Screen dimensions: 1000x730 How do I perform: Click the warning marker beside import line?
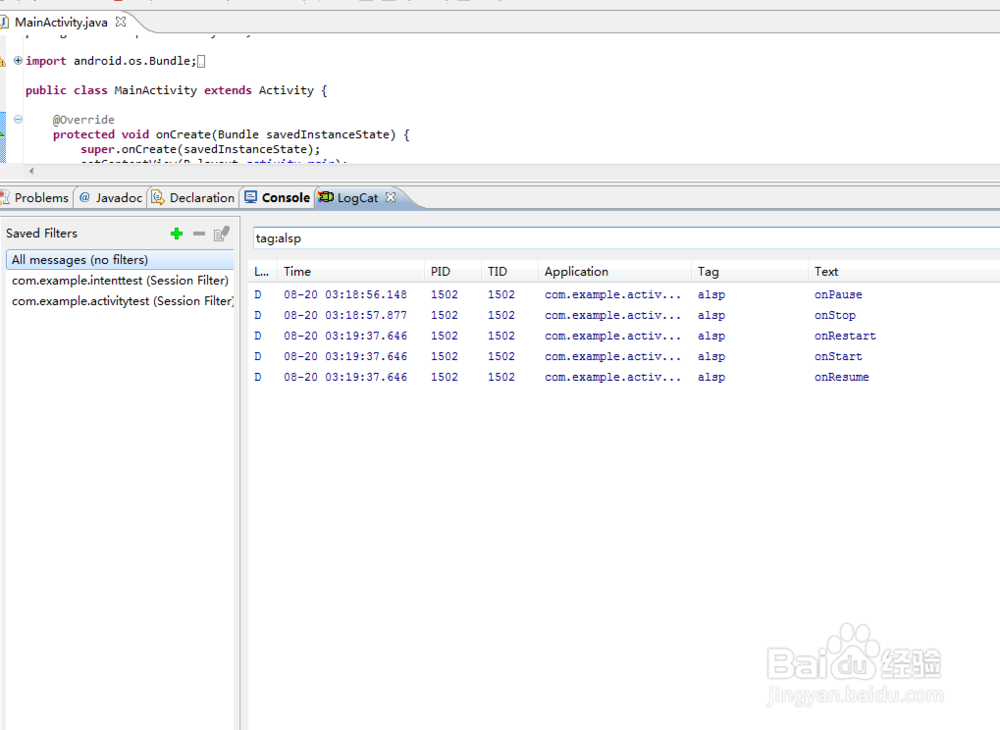tap(3, 61)
